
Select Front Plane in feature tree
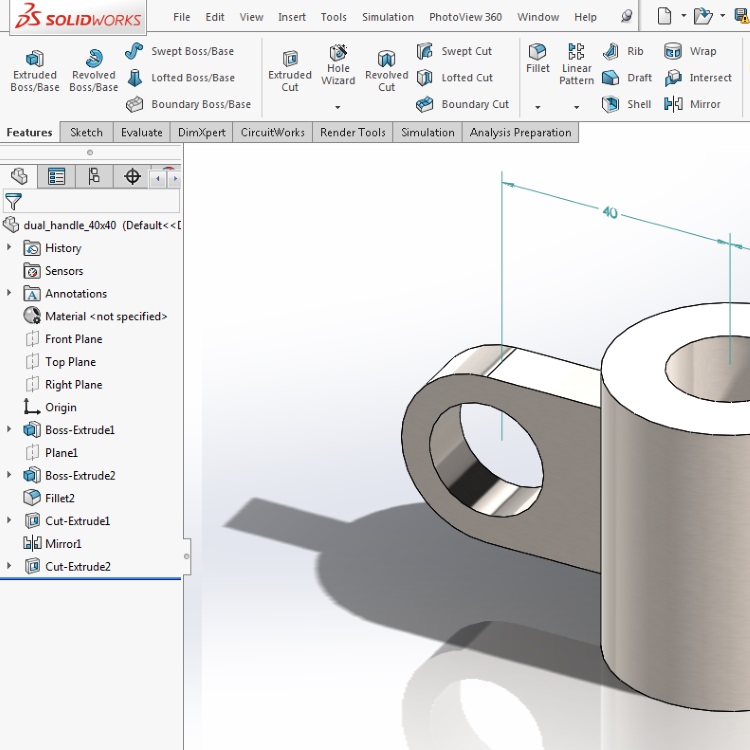[73, 339]
